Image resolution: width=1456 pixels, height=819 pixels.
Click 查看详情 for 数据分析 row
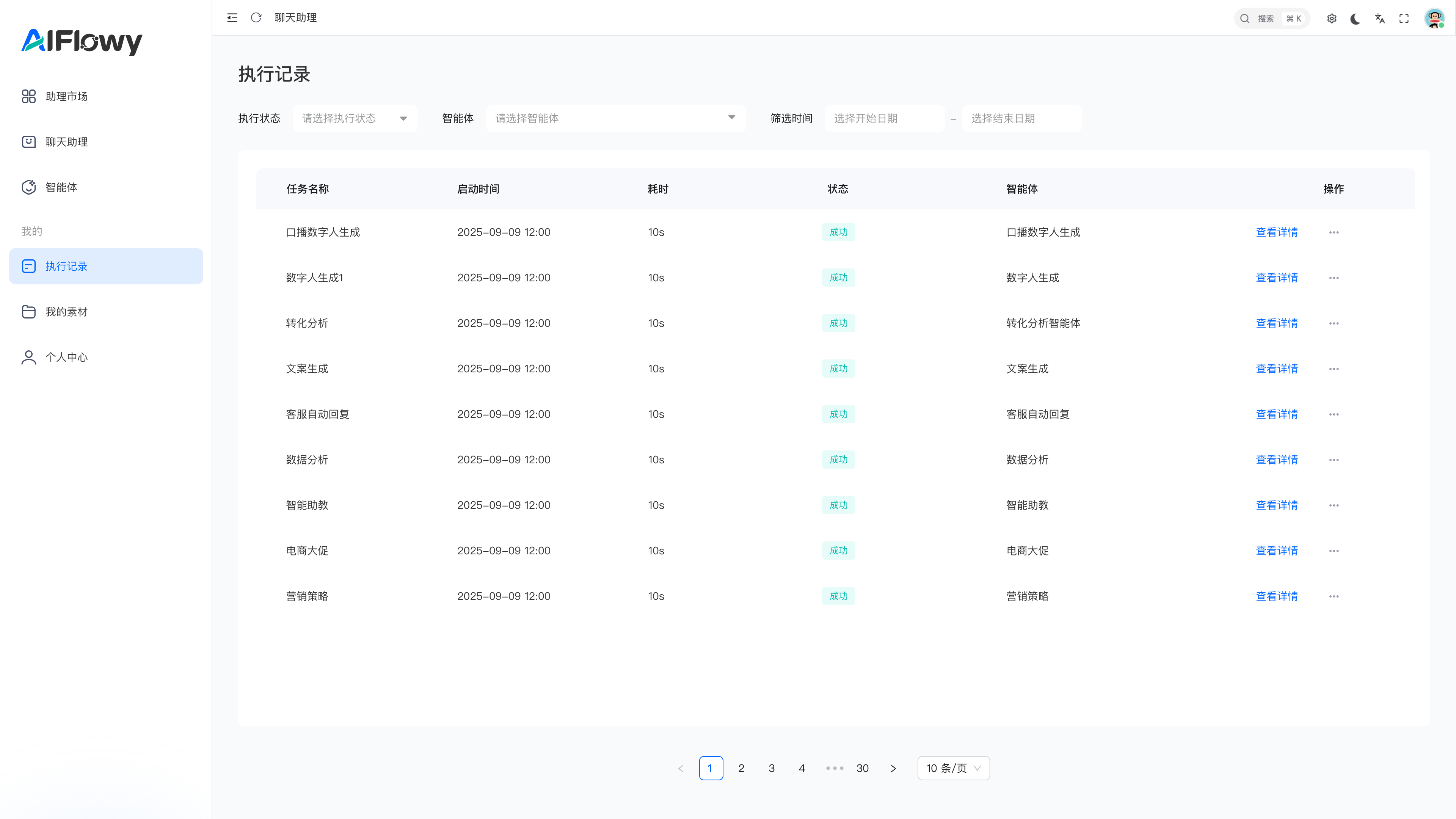coord(1276,460)
